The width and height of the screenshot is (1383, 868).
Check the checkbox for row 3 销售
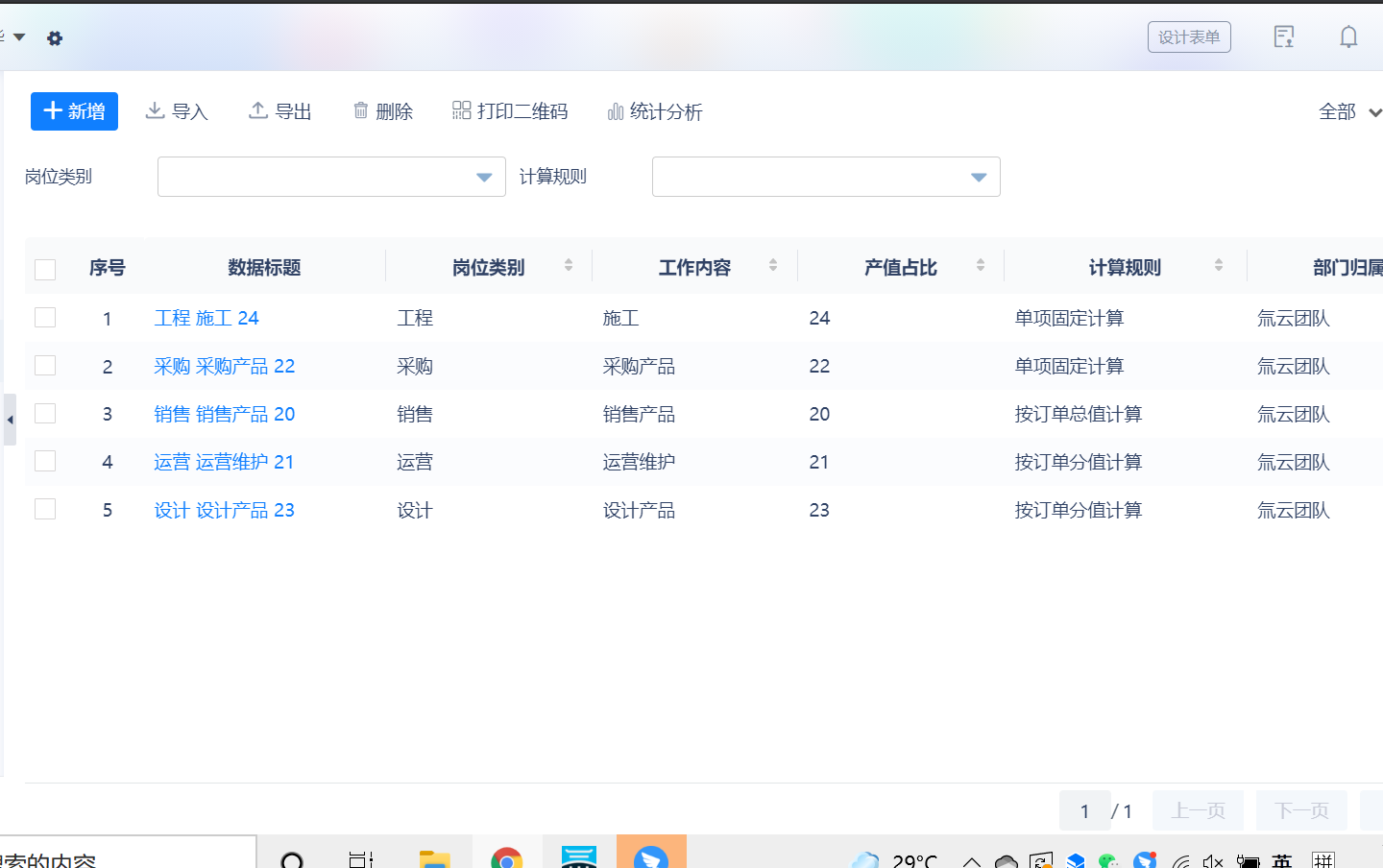45,413
